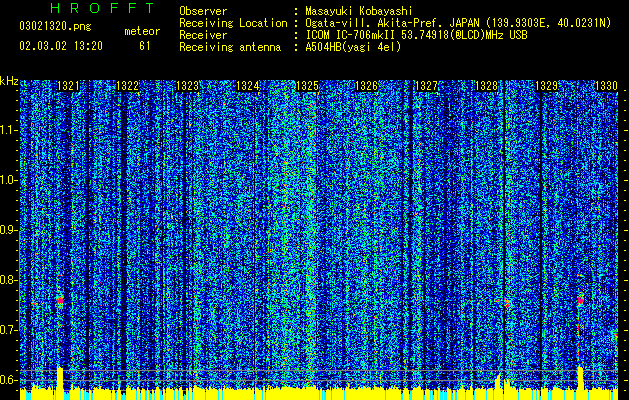Click the 0.7 kHz axis tick label

pos(9,330)
